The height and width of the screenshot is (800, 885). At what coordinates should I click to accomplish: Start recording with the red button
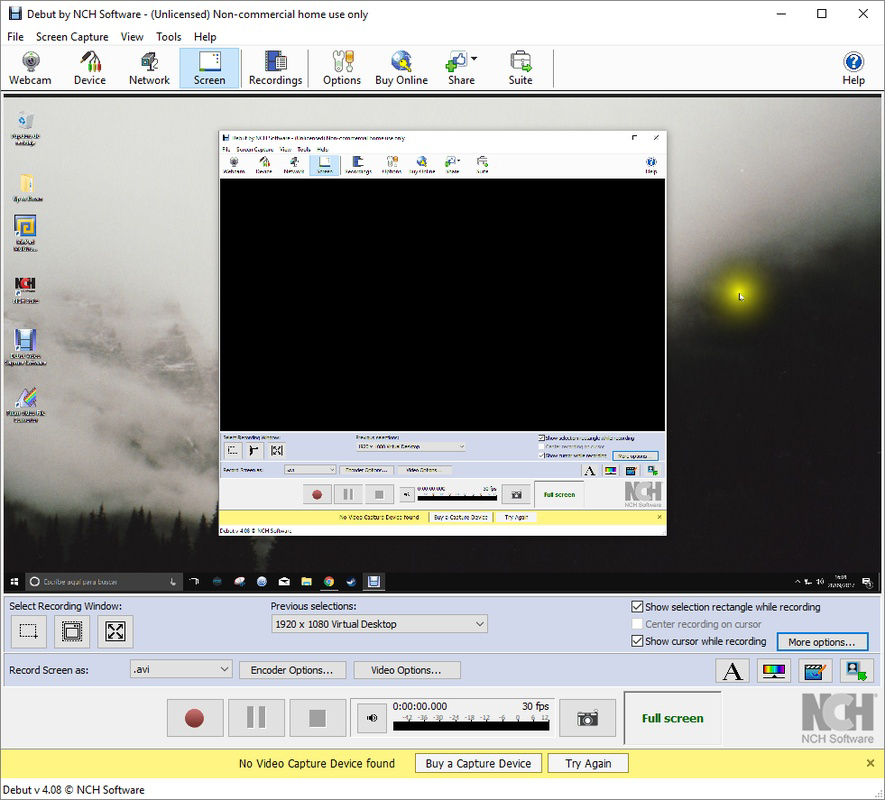tap(195, 718)
